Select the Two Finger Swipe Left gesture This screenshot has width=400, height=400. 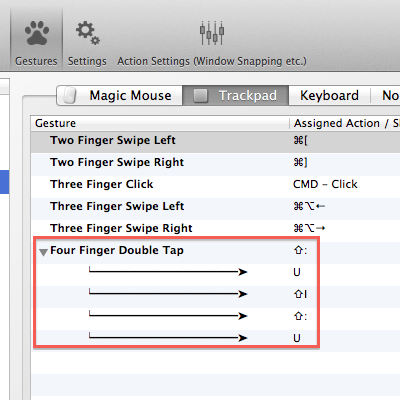(215, 141)
